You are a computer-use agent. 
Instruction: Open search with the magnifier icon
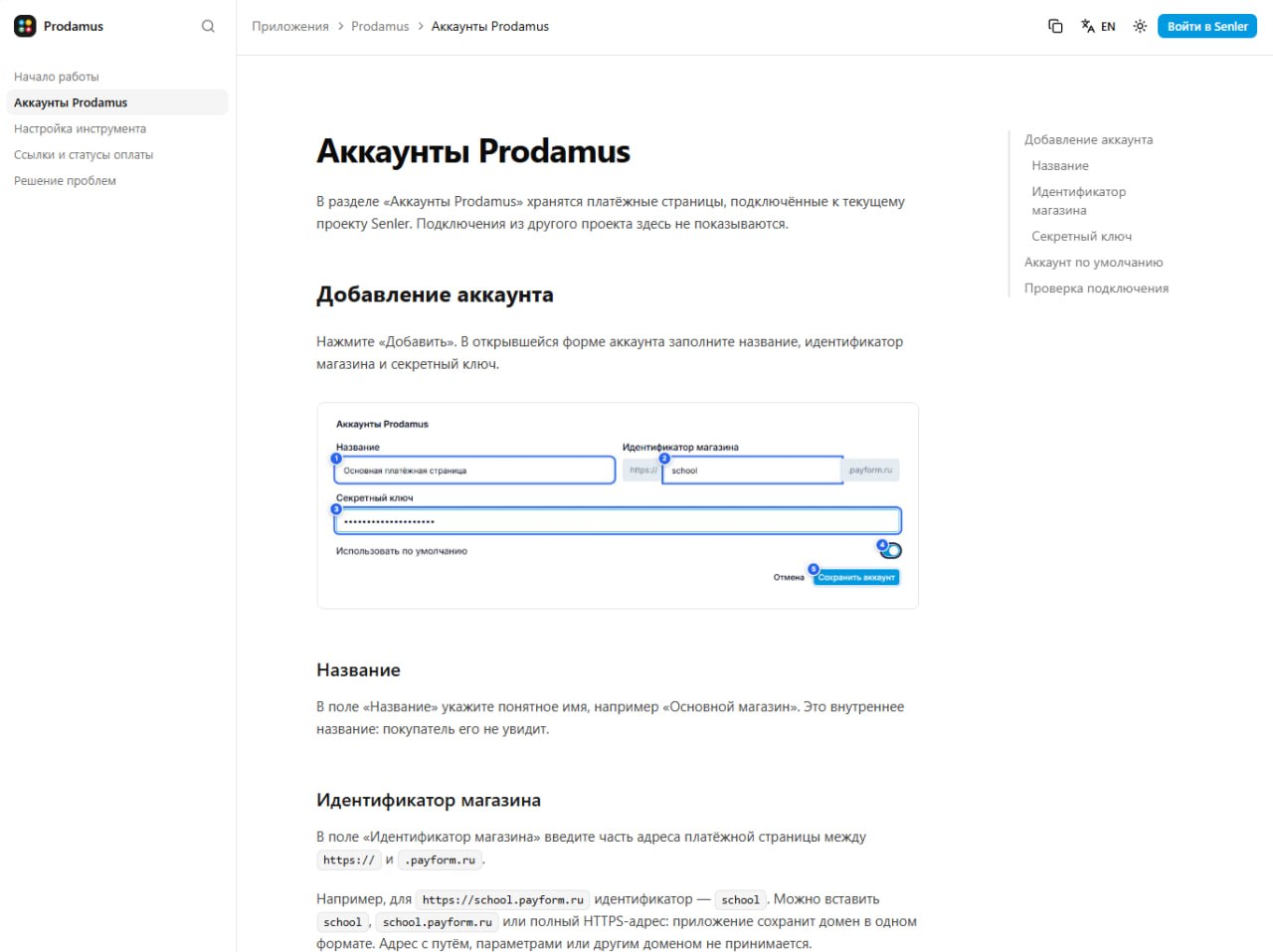[208, 26]
